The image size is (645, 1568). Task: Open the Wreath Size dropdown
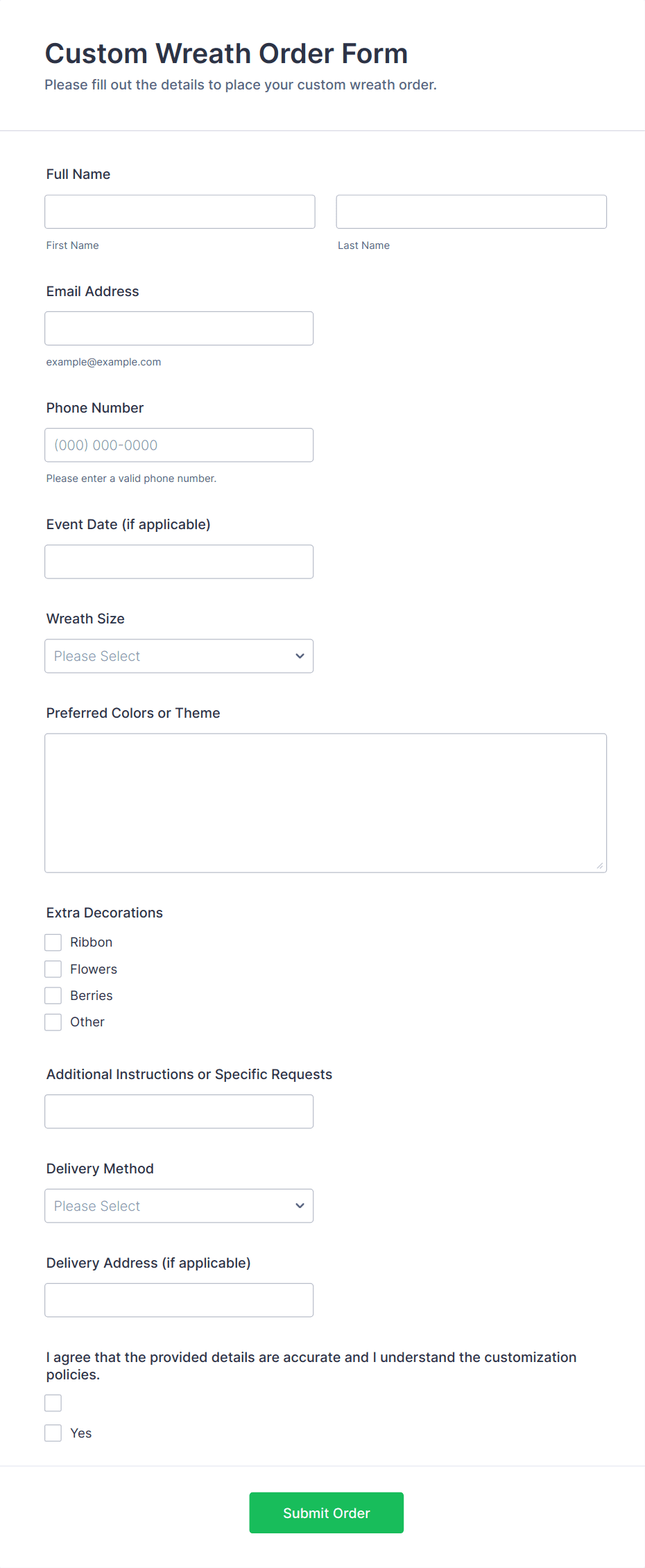point(179,656)
